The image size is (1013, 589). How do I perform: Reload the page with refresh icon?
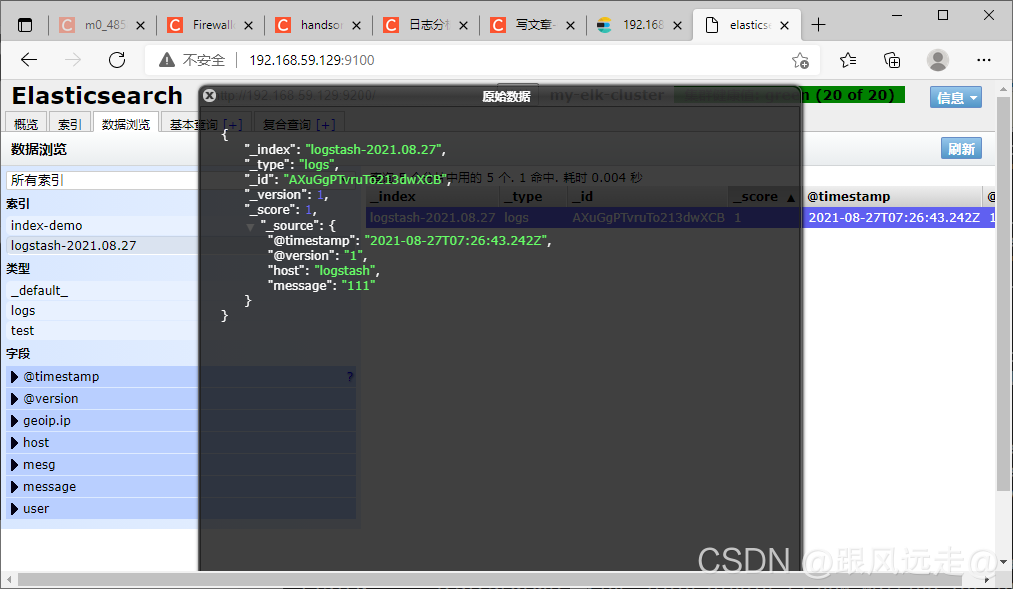pyautogui.click(x=117, y=60)
